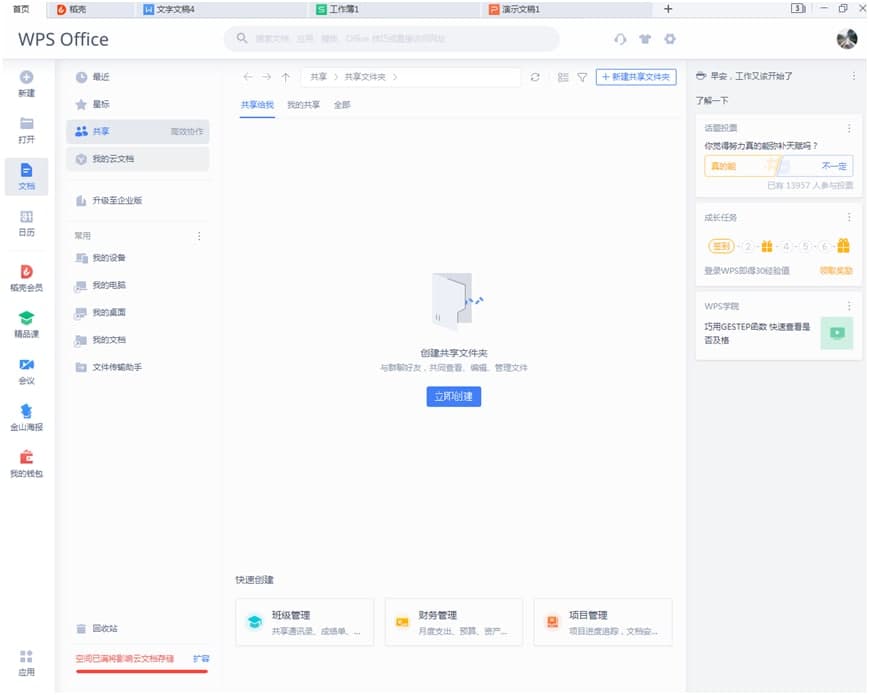Open the 话题投票 card options menu
This screenshot has height=695, width=869.
[849, 128]
